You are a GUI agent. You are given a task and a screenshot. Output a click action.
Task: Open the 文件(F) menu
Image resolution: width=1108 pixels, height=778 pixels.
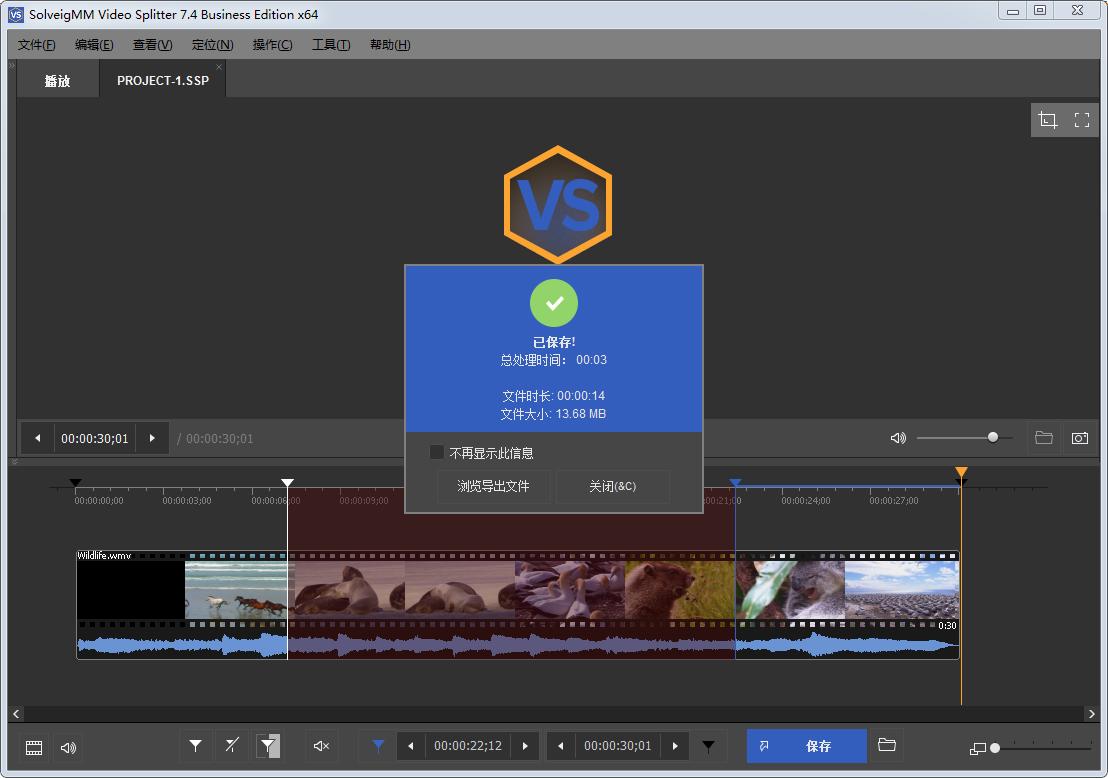[x=37, y=45]
